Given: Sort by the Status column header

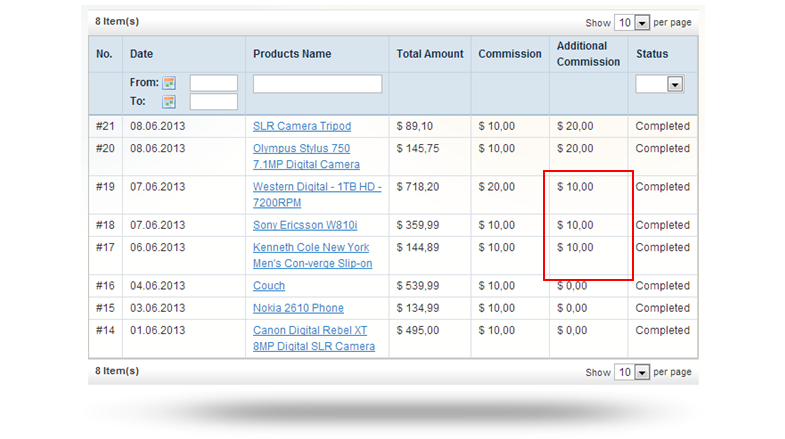Looking at the screenshot, I should tap(652, 54).
